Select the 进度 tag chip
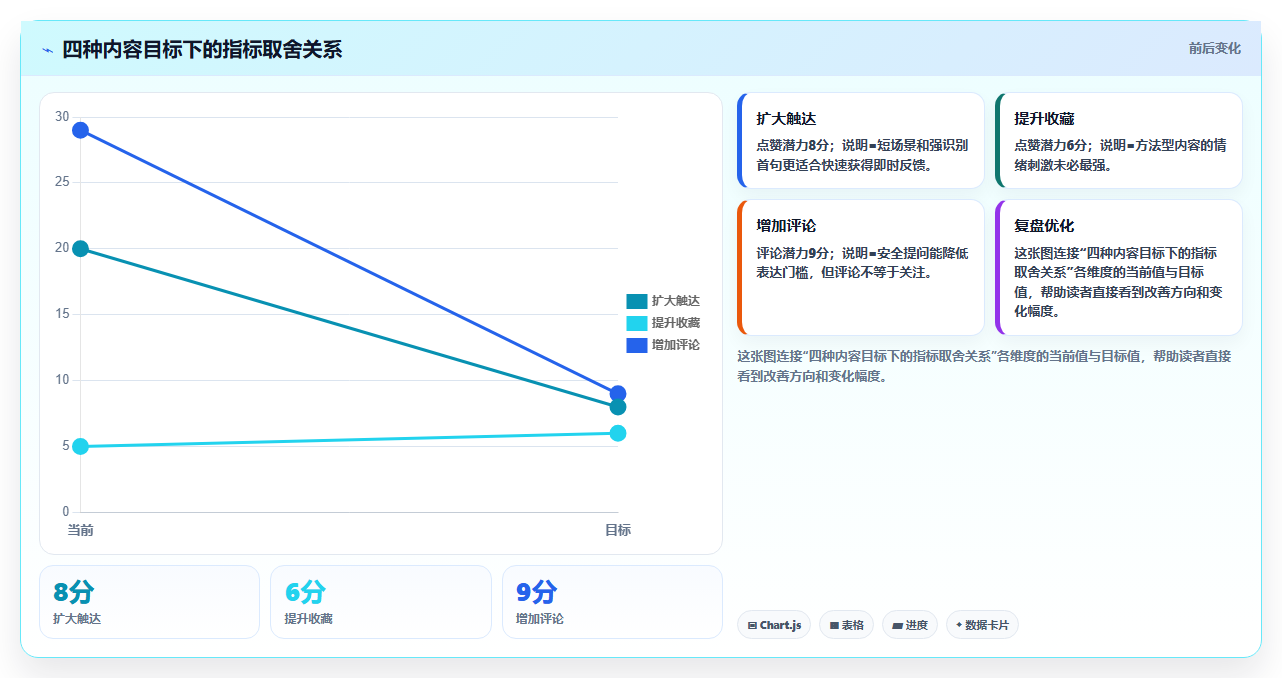This screenshot has height=678, width=1282. (910, 625)
